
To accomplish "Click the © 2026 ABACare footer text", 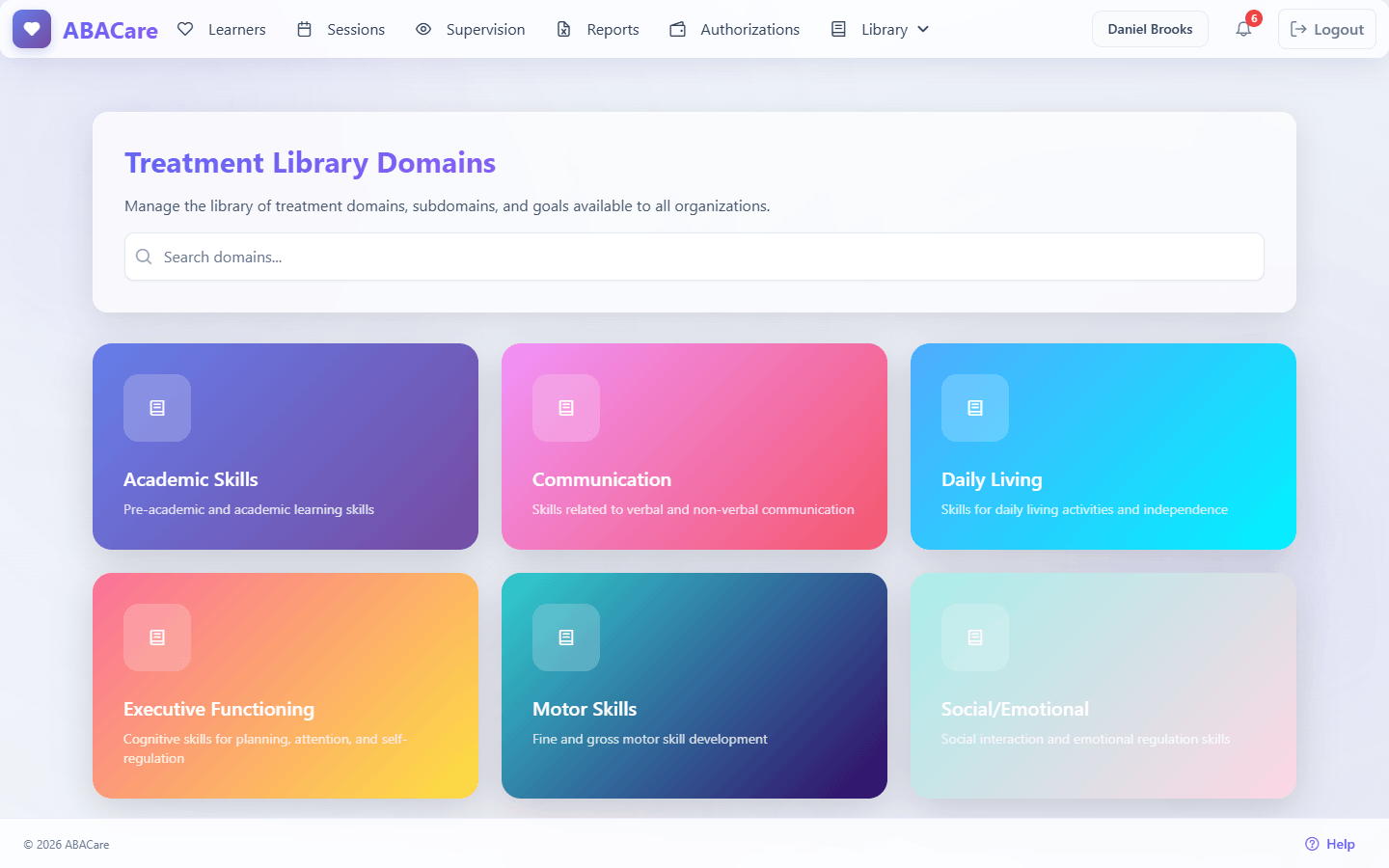I will pos(67,844).
